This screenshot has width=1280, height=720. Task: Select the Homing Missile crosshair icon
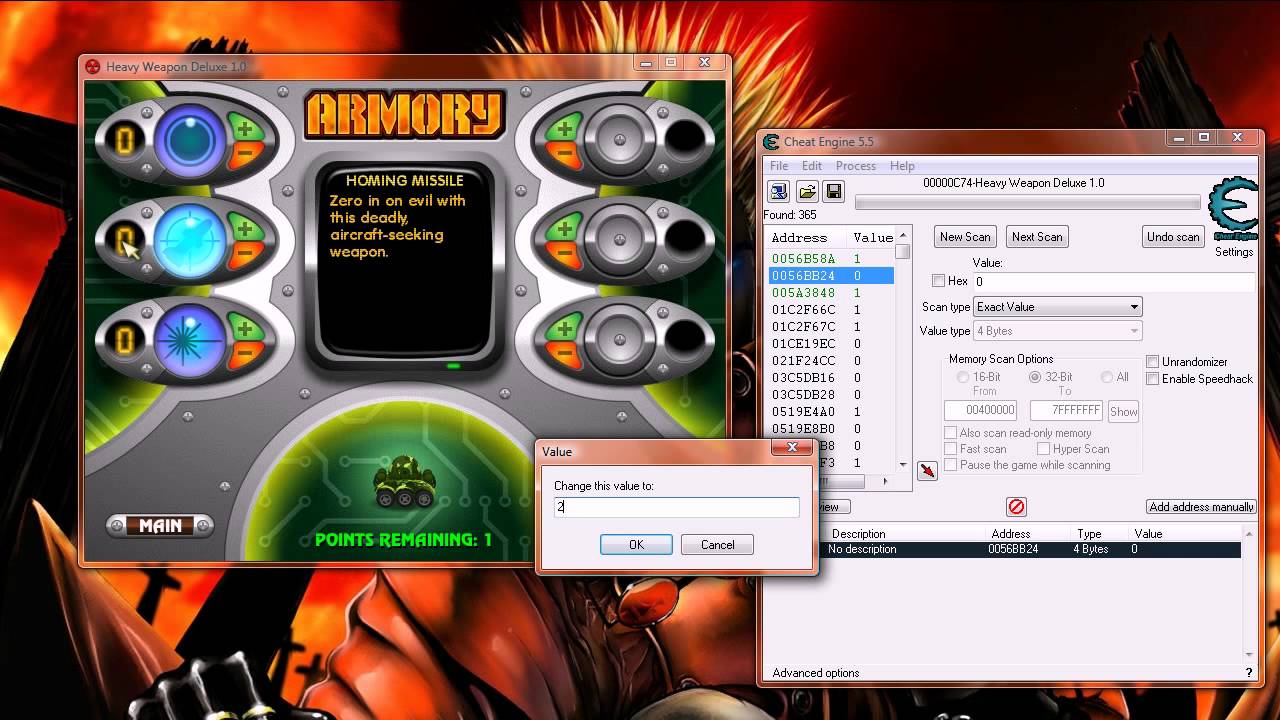click(189, 241)
